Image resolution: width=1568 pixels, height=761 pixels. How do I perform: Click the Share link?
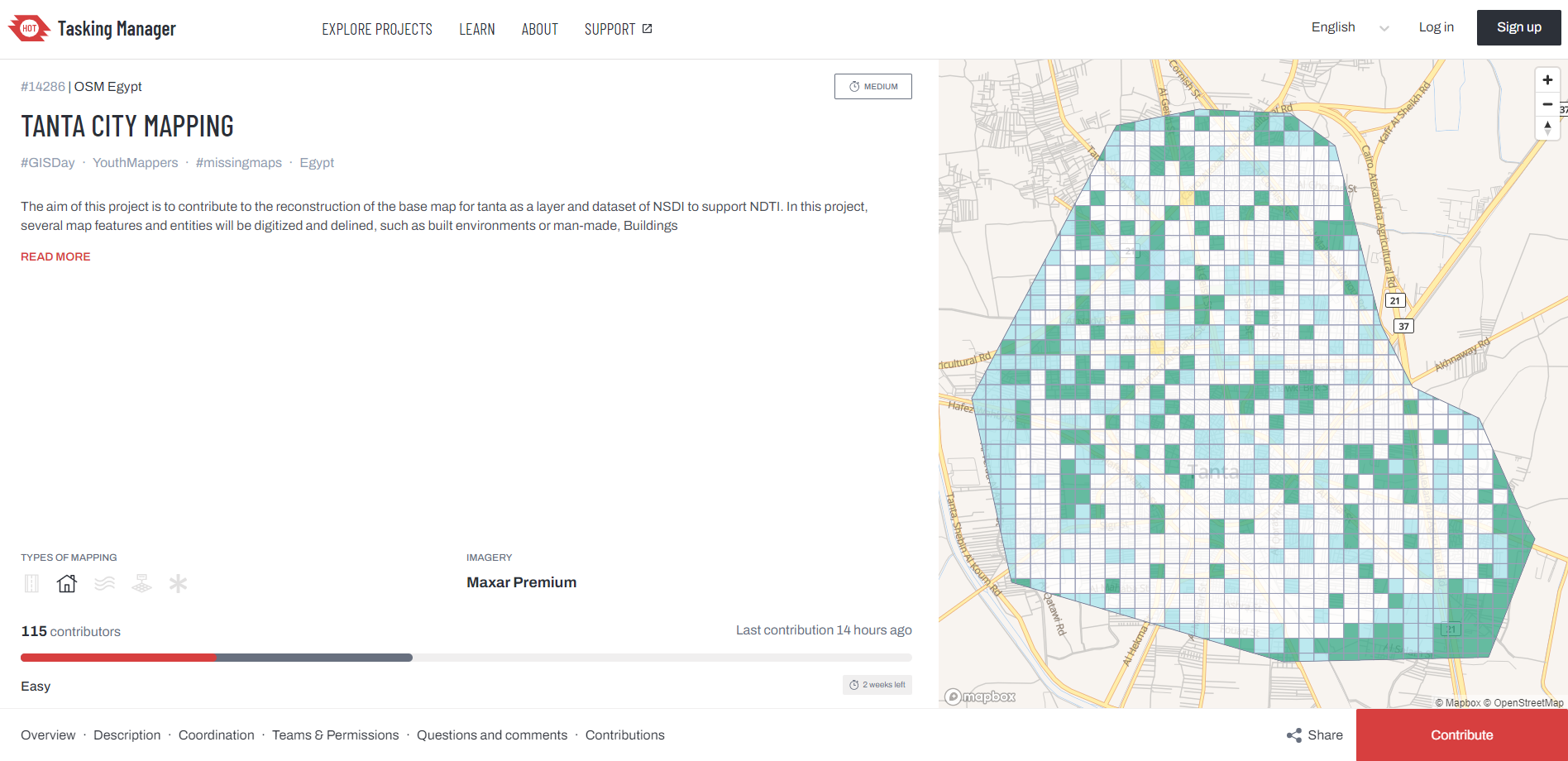pos(1315,735)
